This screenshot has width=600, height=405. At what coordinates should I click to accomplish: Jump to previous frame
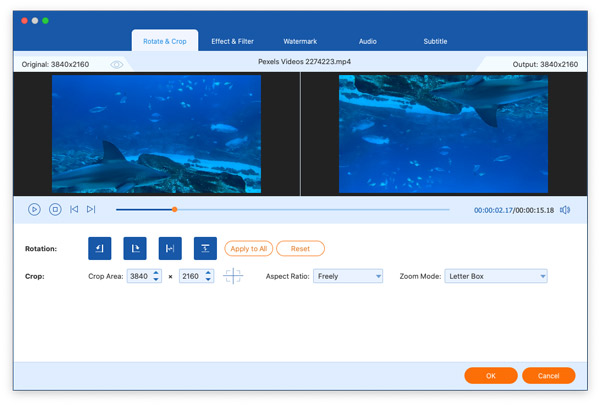(x=74, y=209)
